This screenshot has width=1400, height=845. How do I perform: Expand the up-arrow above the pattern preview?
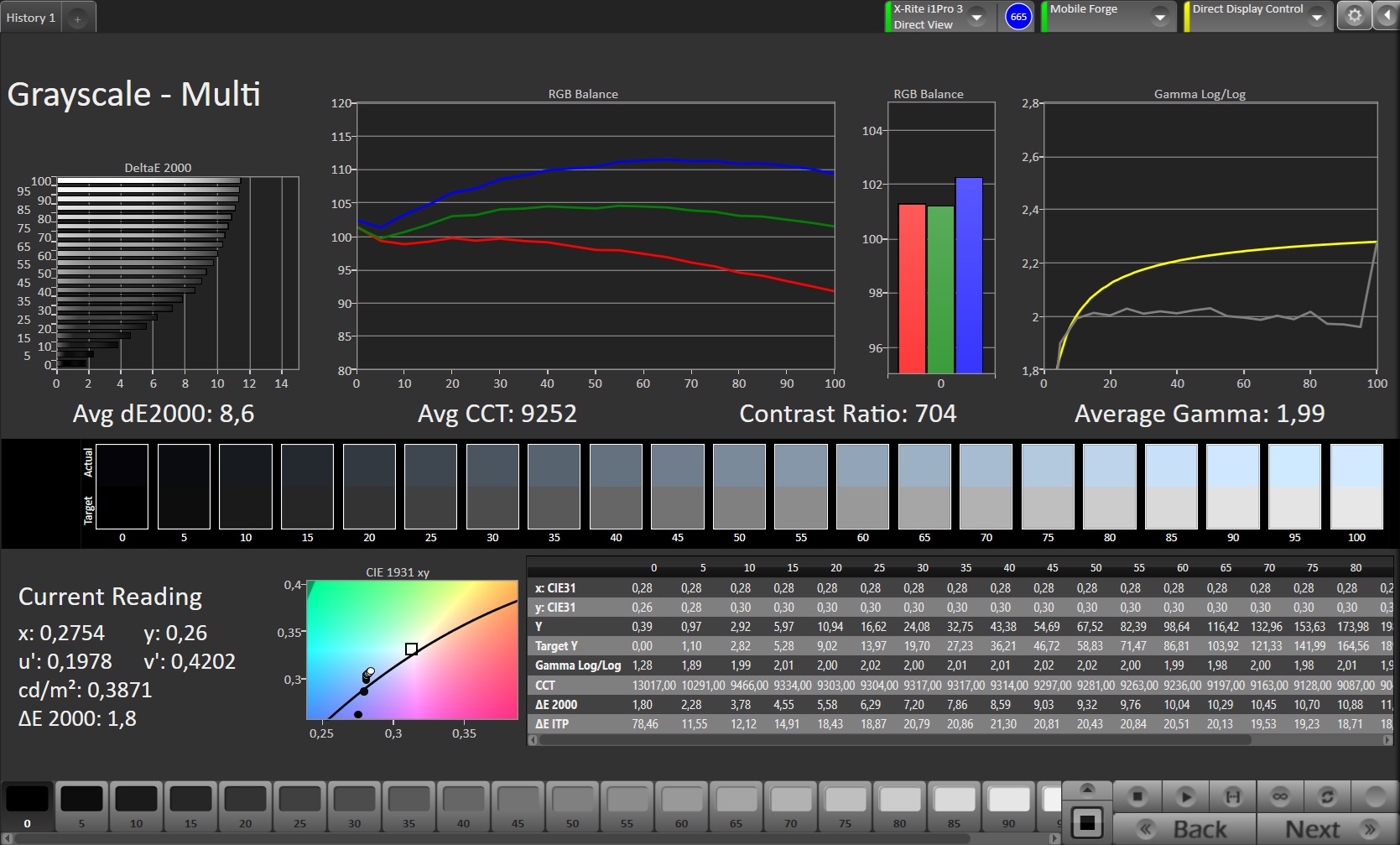pyautogui.click(x=1087, y=789)
